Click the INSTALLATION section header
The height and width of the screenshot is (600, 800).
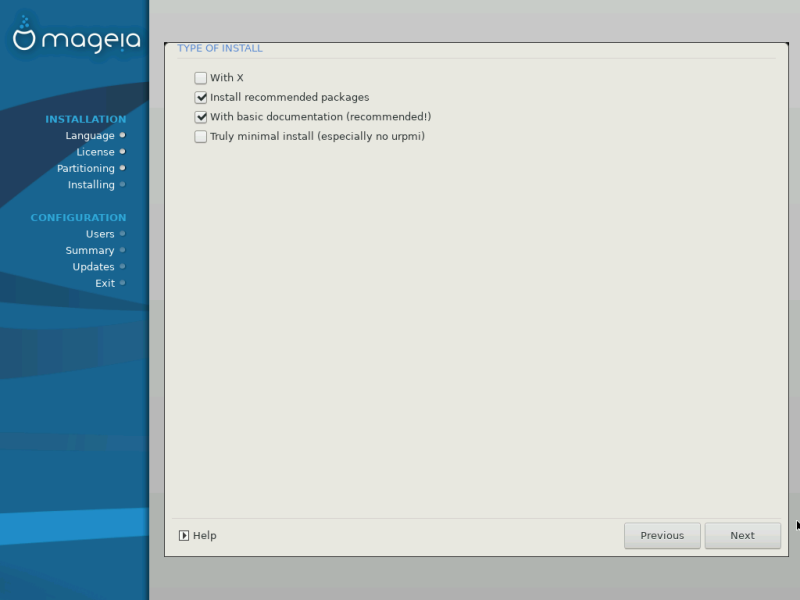[86, 119]
